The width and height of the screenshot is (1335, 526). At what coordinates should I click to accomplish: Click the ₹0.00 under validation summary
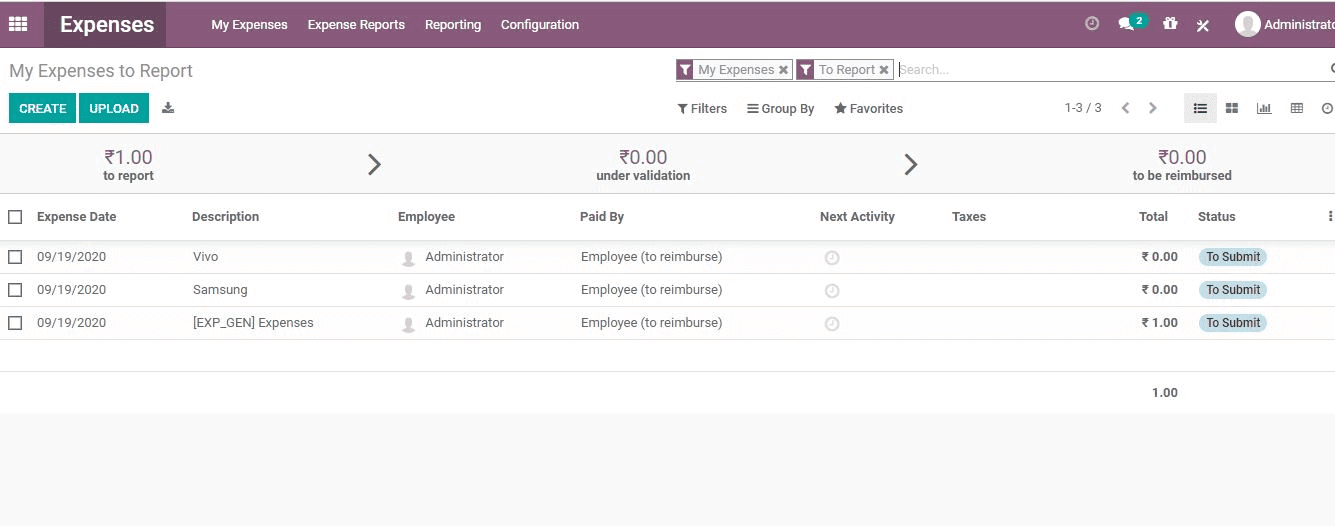[x=643, y=165]
